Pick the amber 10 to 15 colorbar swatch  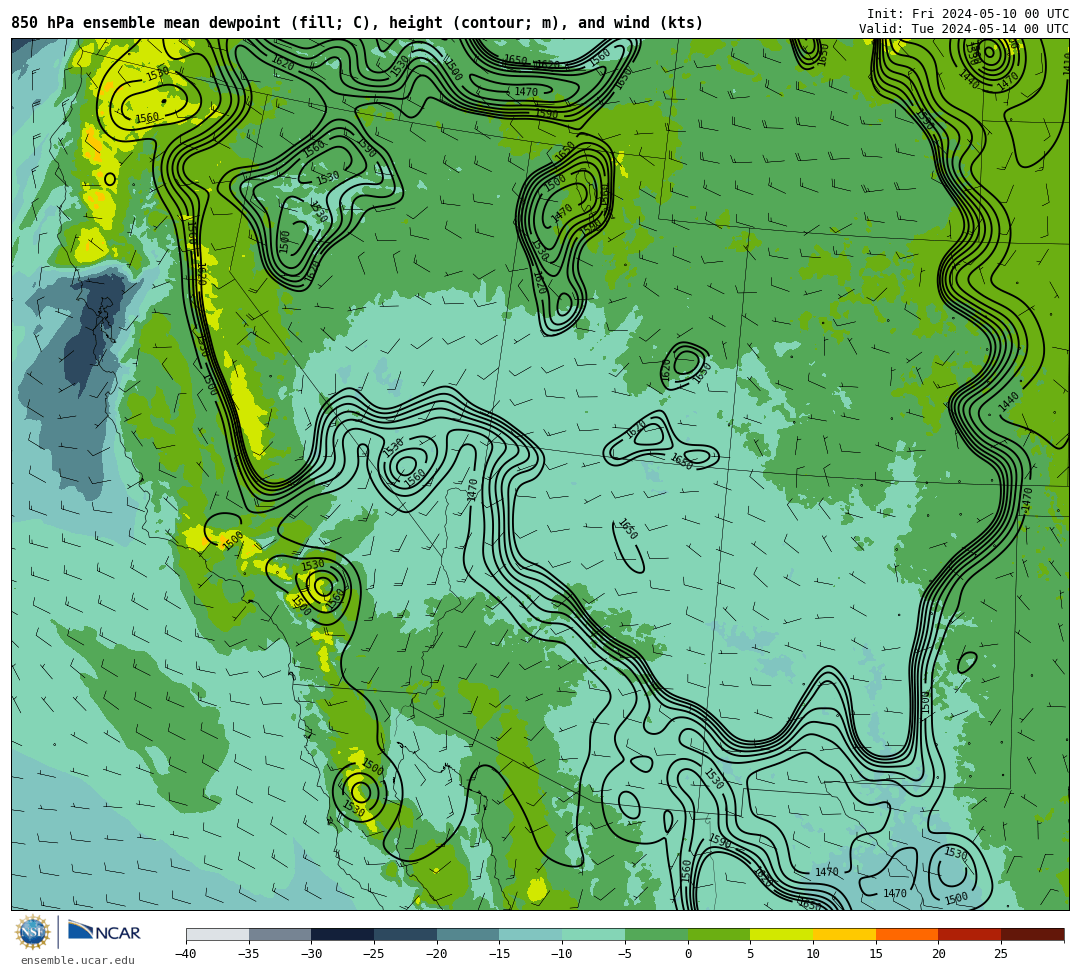(844, 934)
